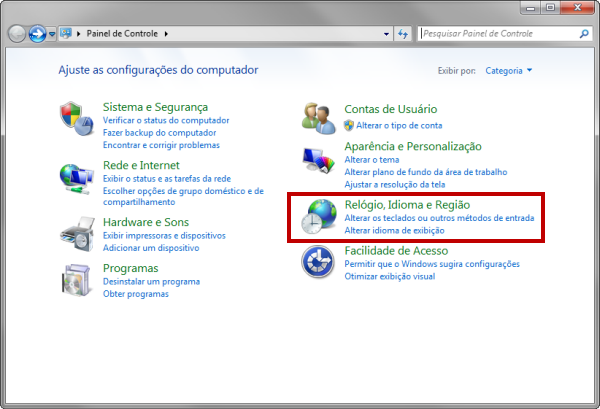The height and width of the screenshot is (409, 600).
Task: Open the recent pages arrow beside navigation buttons
Action: (53, 34)
